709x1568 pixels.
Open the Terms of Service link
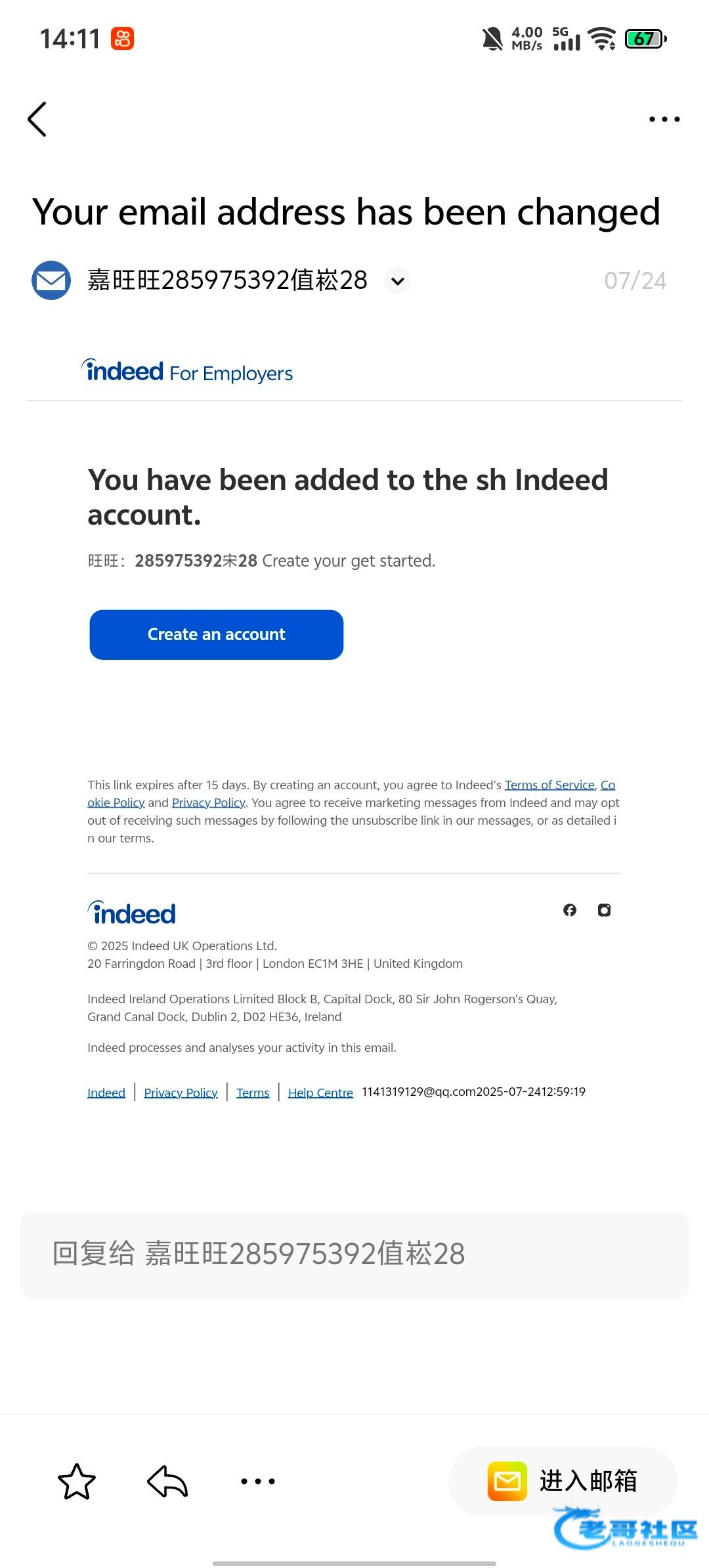point(549,785)
